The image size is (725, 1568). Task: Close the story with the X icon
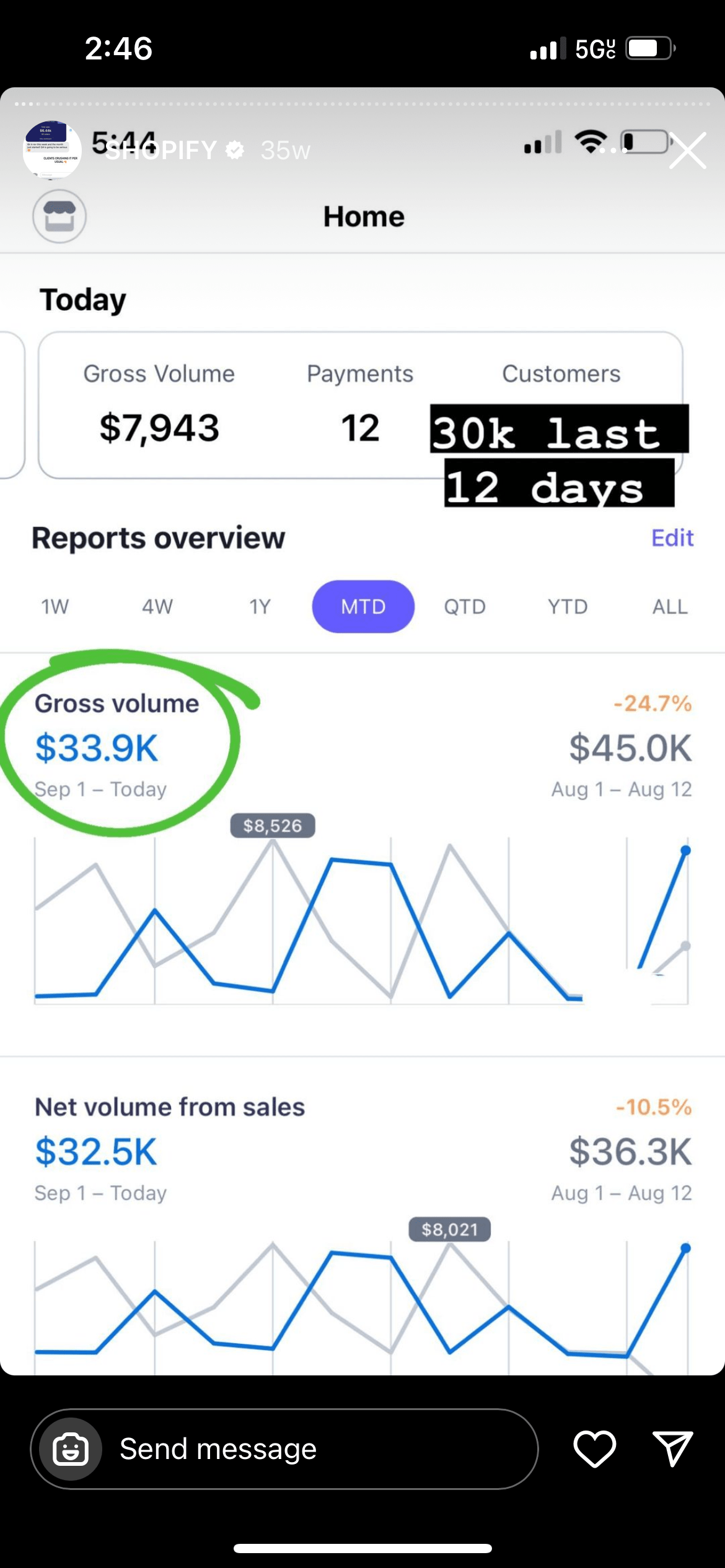tap(688, 150)
